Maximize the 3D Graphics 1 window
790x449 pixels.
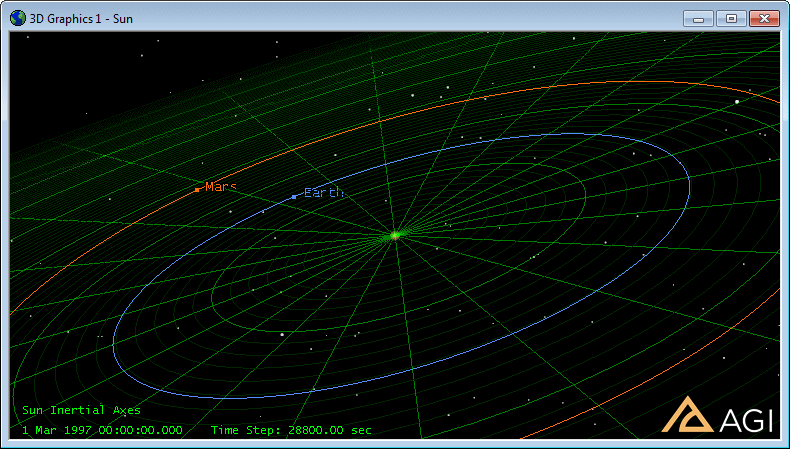click(x=730, y=18)
